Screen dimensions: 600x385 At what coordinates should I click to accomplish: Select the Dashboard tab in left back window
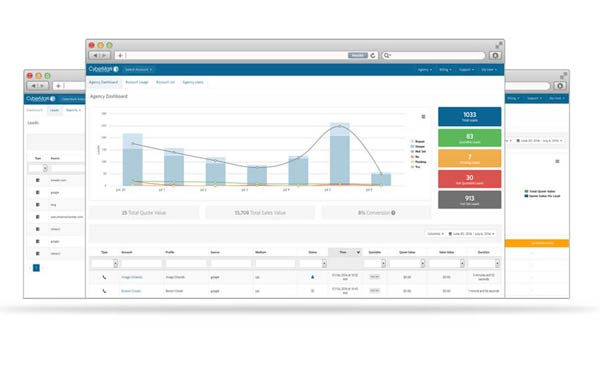point(34,110)
